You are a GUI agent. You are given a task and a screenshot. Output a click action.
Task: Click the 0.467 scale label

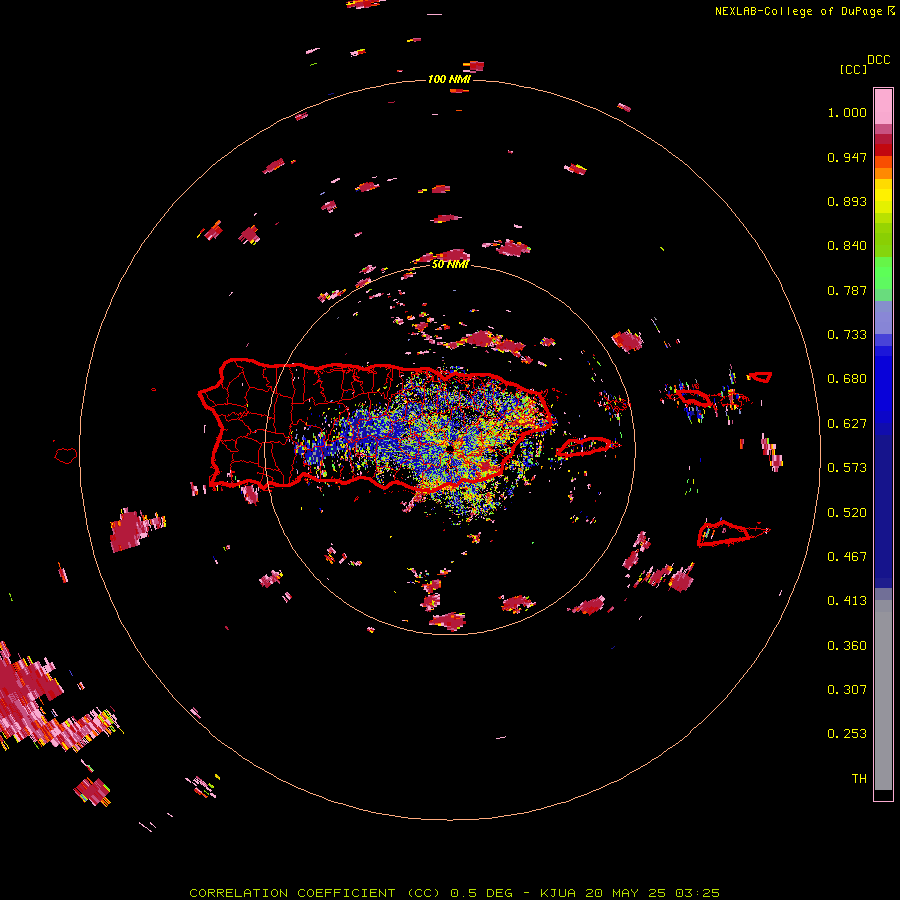847,557
